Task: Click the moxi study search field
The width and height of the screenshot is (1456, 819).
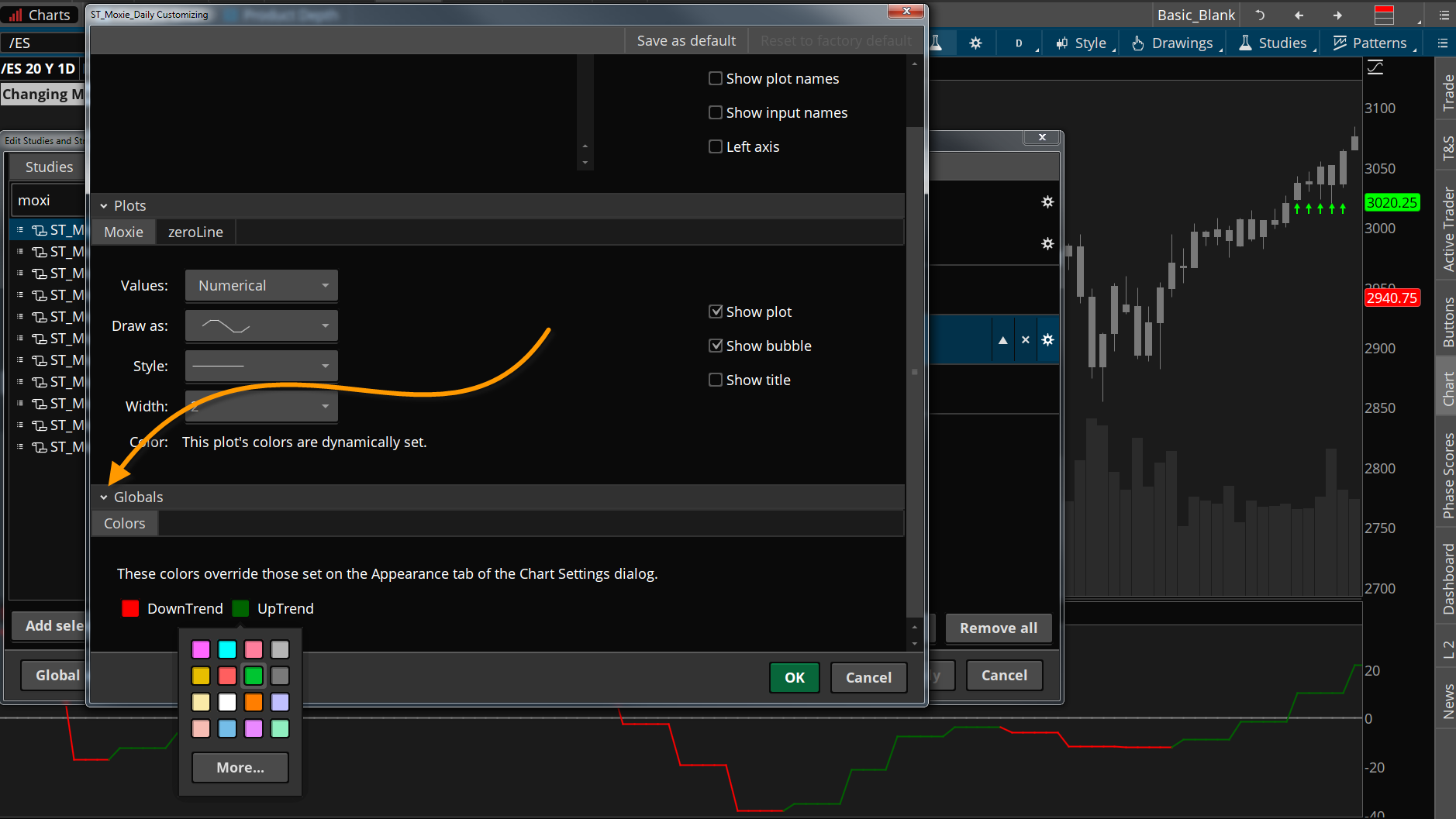Action: pyautogui.click(x=48, y=200)
